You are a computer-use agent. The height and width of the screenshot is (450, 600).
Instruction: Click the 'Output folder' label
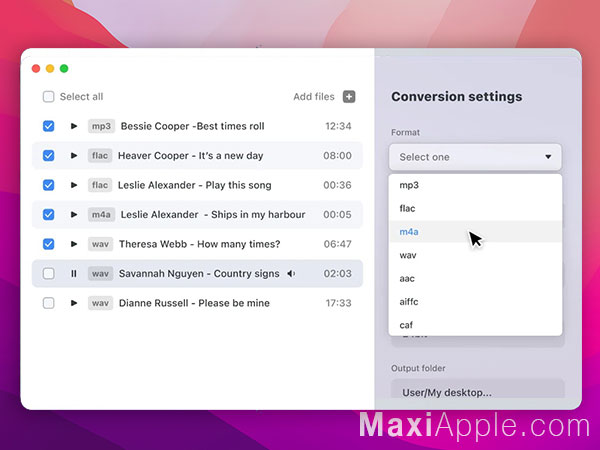point(418,368)
